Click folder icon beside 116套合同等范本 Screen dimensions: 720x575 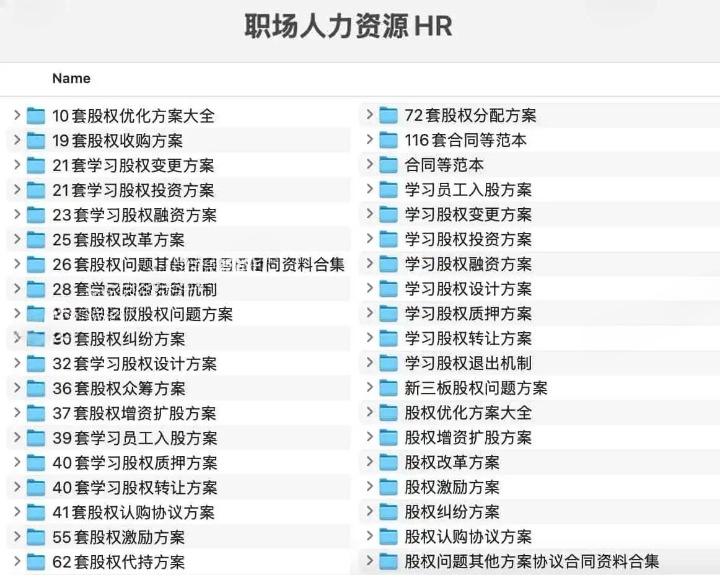(388, 141)
